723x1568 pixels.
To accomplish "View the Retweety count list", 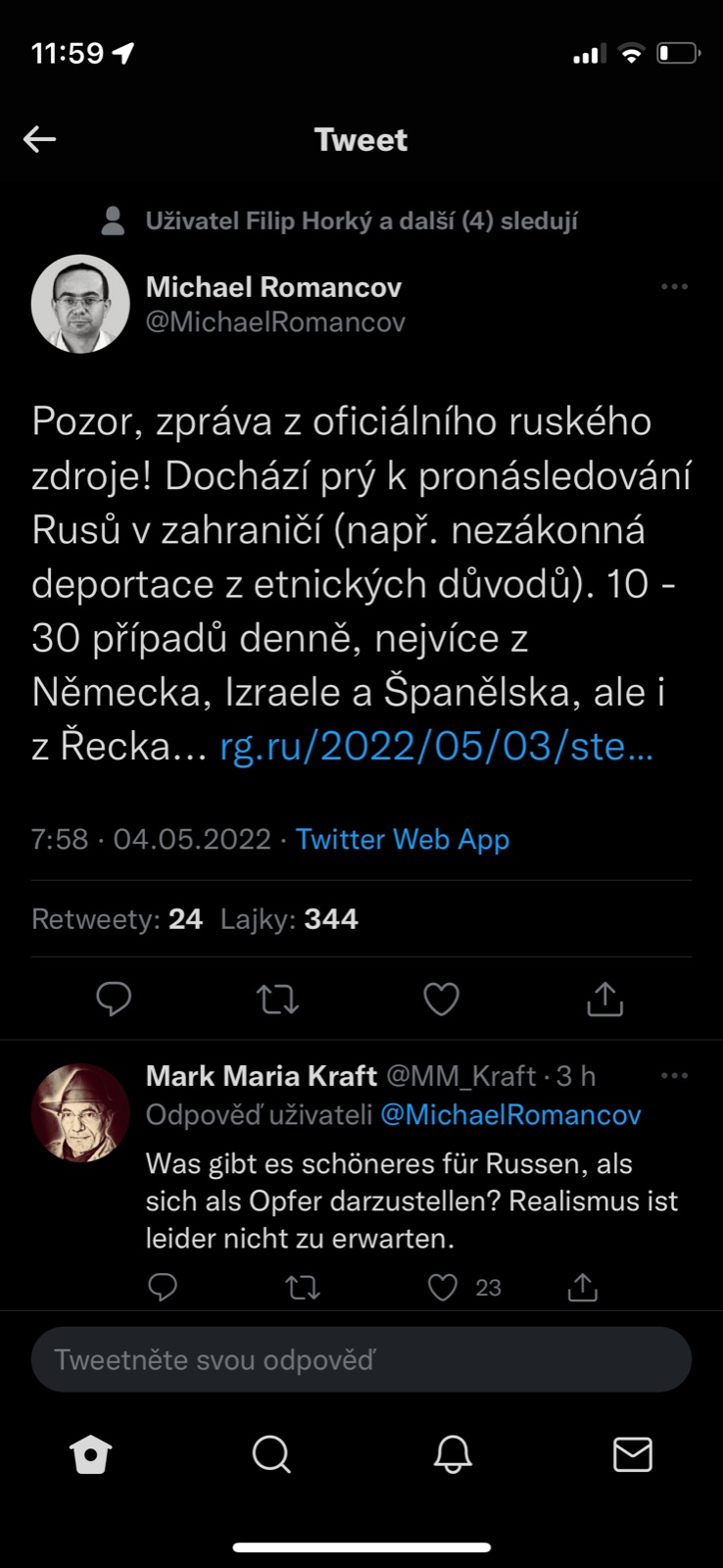I will click(117, 919).
